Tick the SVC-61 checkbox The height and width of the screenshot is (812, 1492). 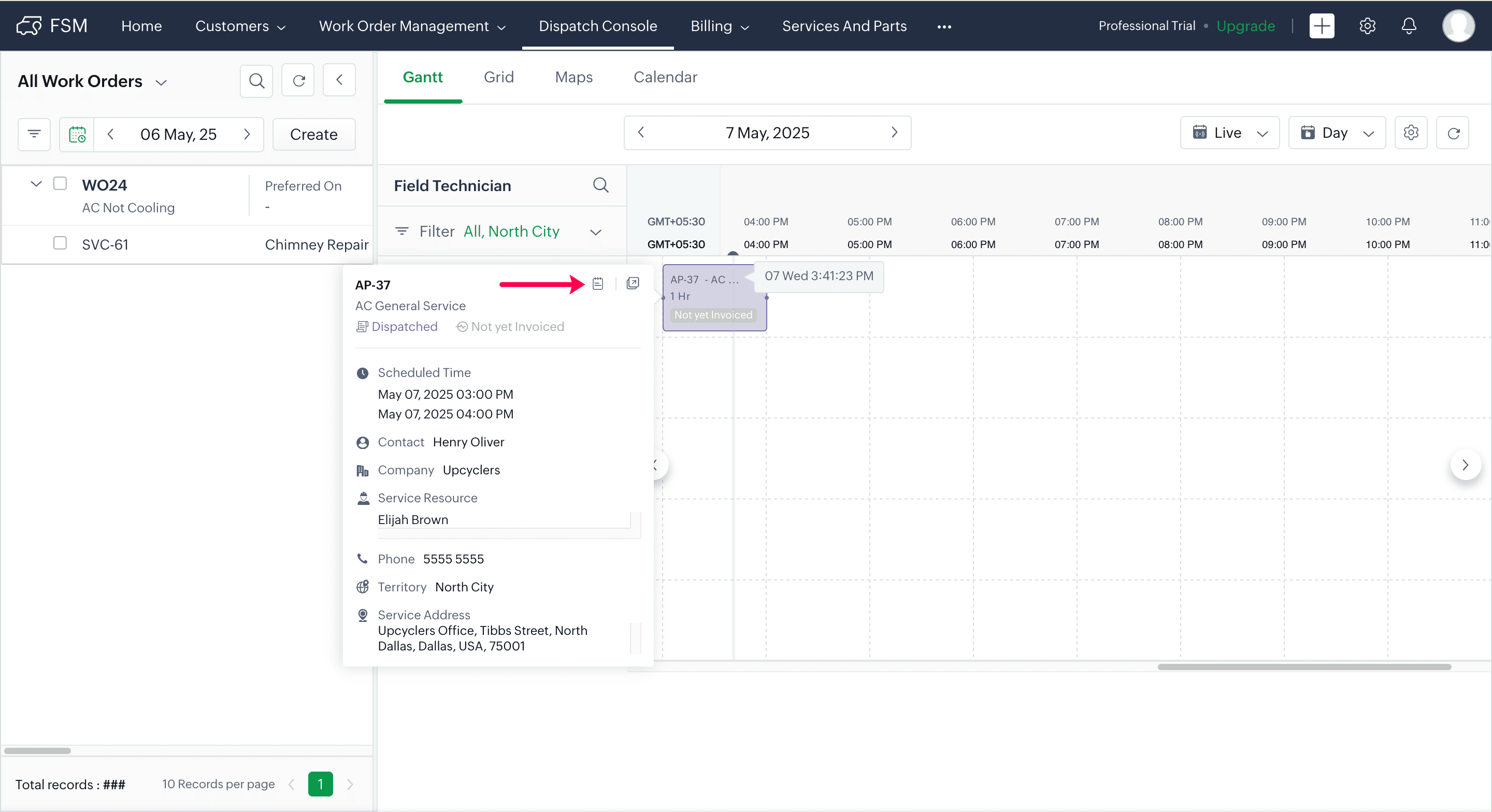[60, 243]
